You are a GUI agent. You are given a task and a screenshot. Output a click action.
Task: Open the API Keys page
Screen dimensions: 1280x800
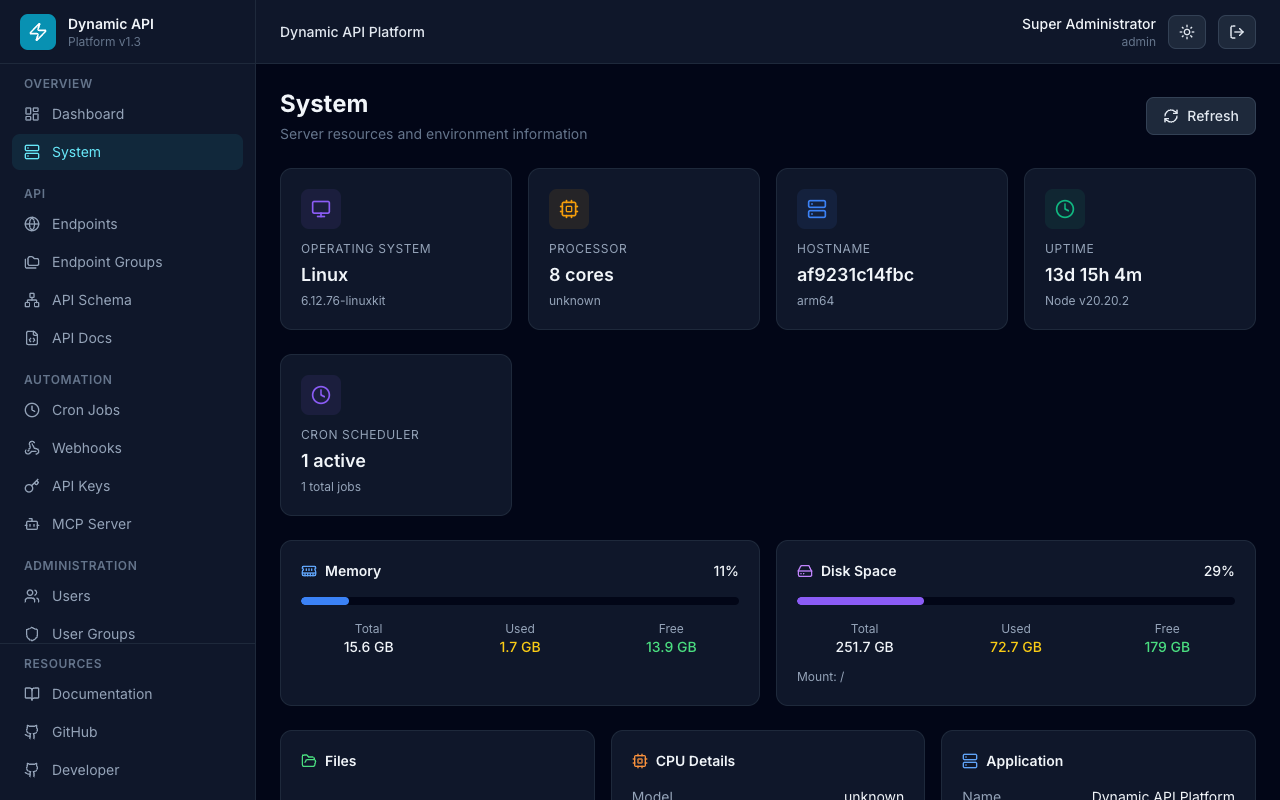(x=127, y=486)
